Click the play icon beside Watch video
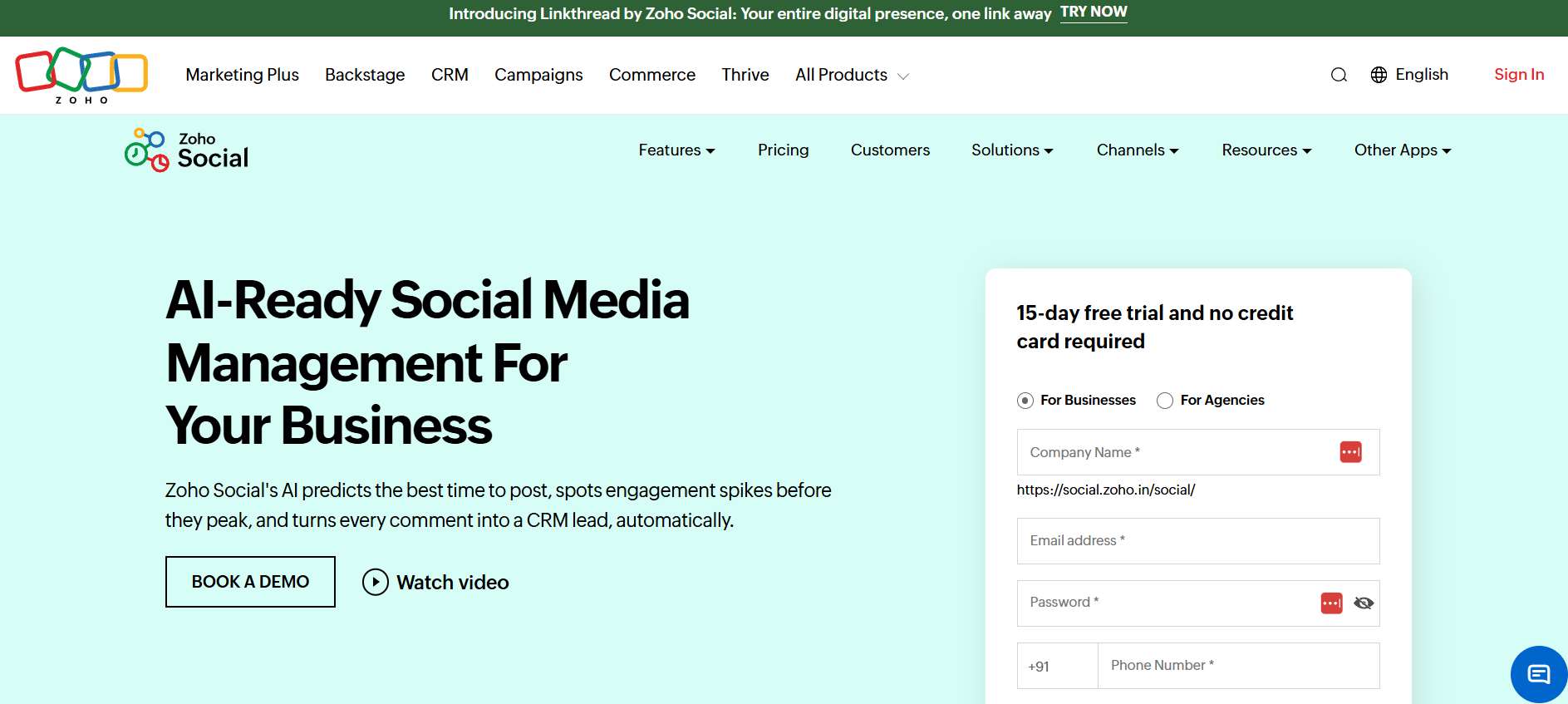Viewport: 1568px width, 704px height. click(x=376, y=582)
